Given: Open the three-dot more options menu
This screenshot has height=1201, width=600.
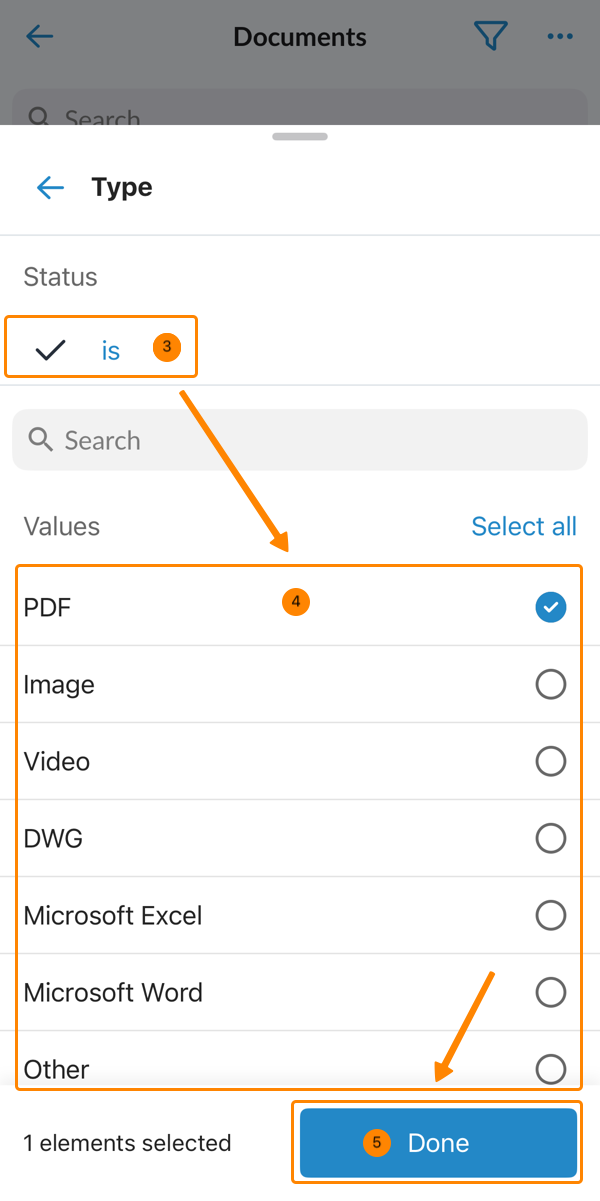Looking at the screenshot, I should click(x=560, y=37).
